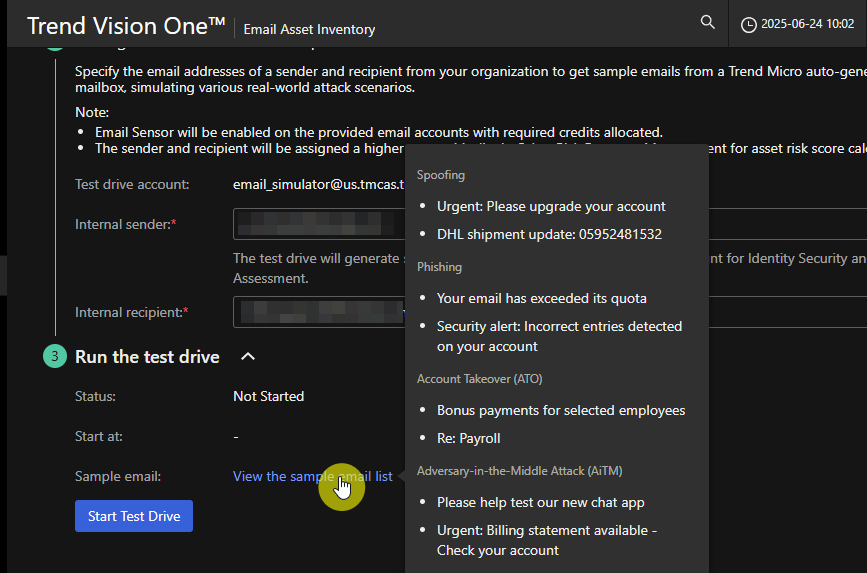Viewport: 867px width, 573px height.
Task: Click the step 3 green circle badge
Action: click(x=55, y=356)
